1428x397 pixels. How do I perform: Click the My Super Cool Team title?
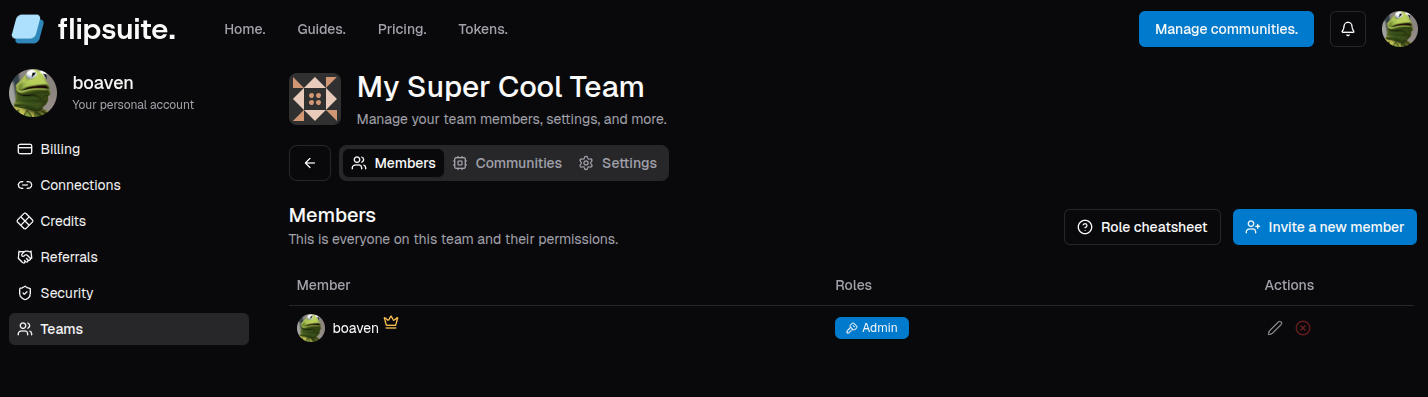click(x=501, y=87)
